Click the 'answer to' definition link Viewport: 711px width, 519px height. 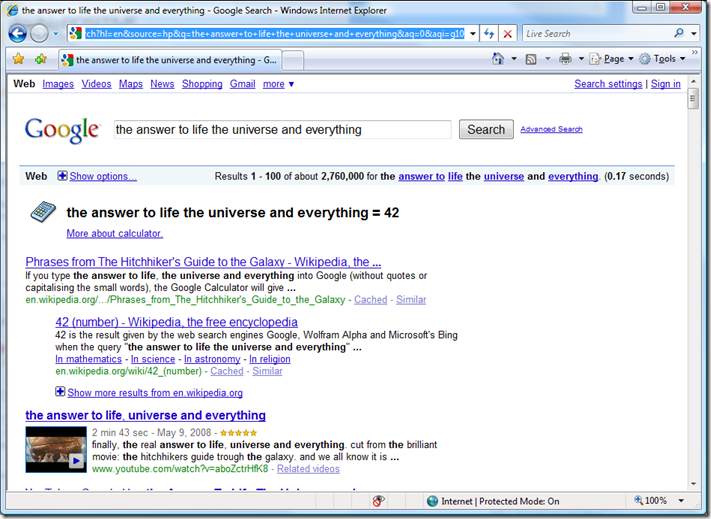coord(421,176)
